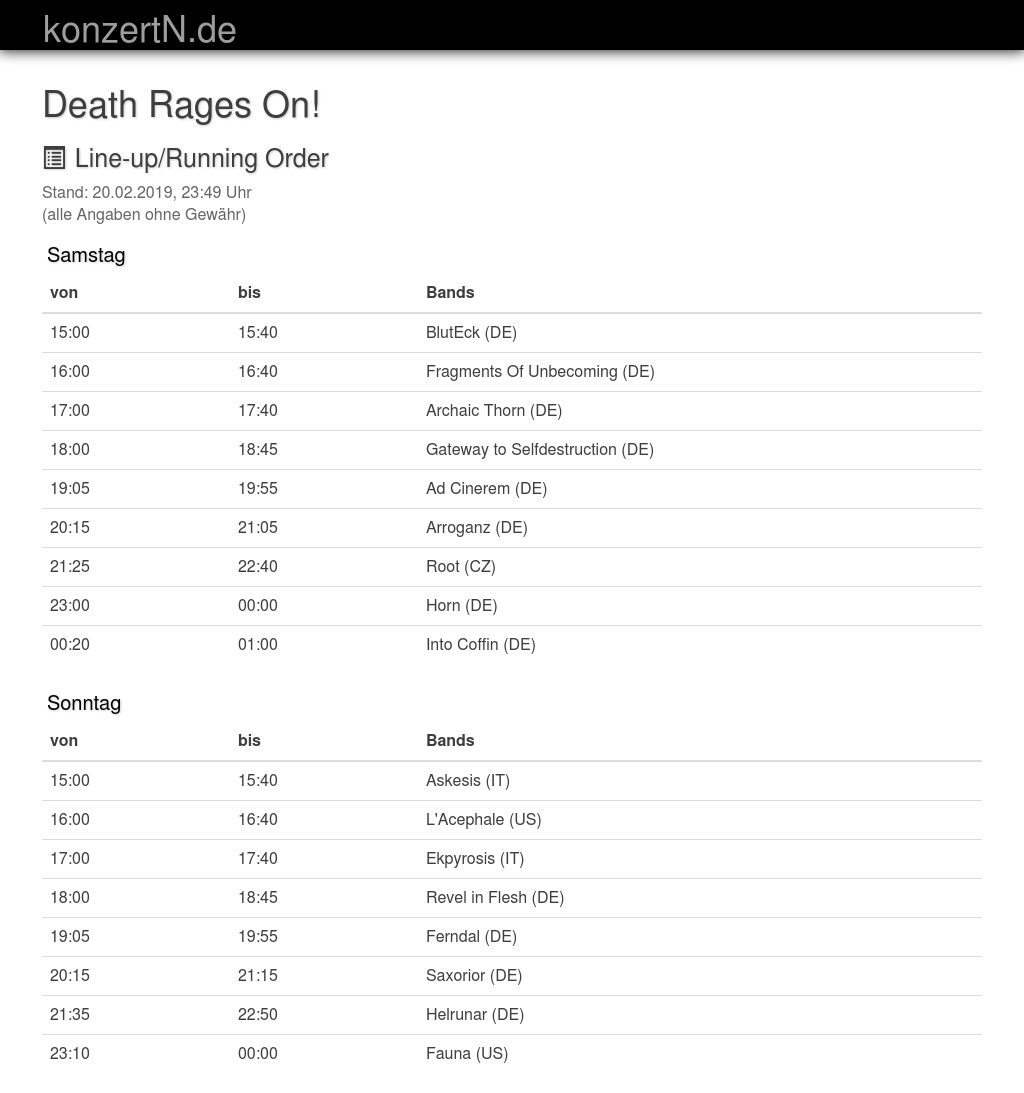Click the Helrunar (DE) entry
This screenshot has width=1024, height=1093.
tap(474, 1014)
